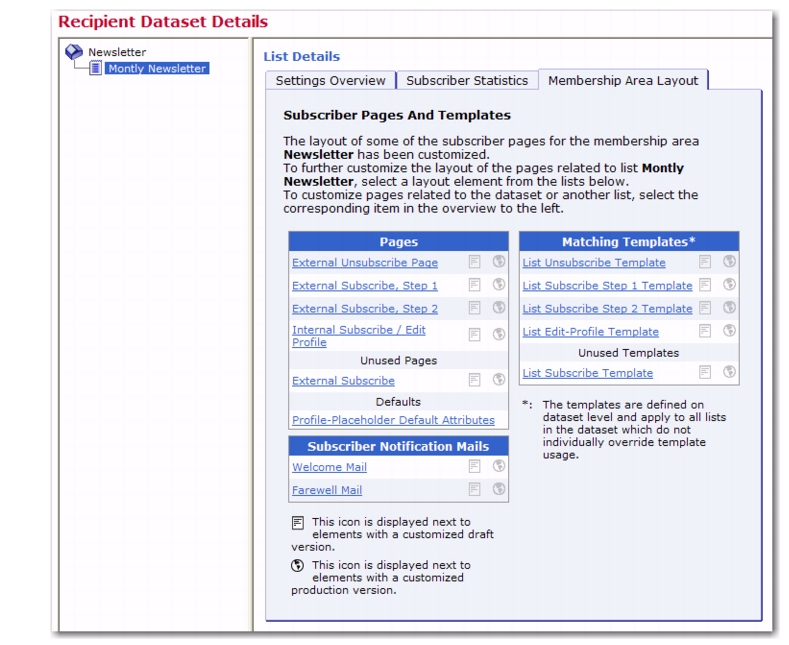Open List Subscribe Step 2 Template link

pyautogui.click(x=607, y=309)
